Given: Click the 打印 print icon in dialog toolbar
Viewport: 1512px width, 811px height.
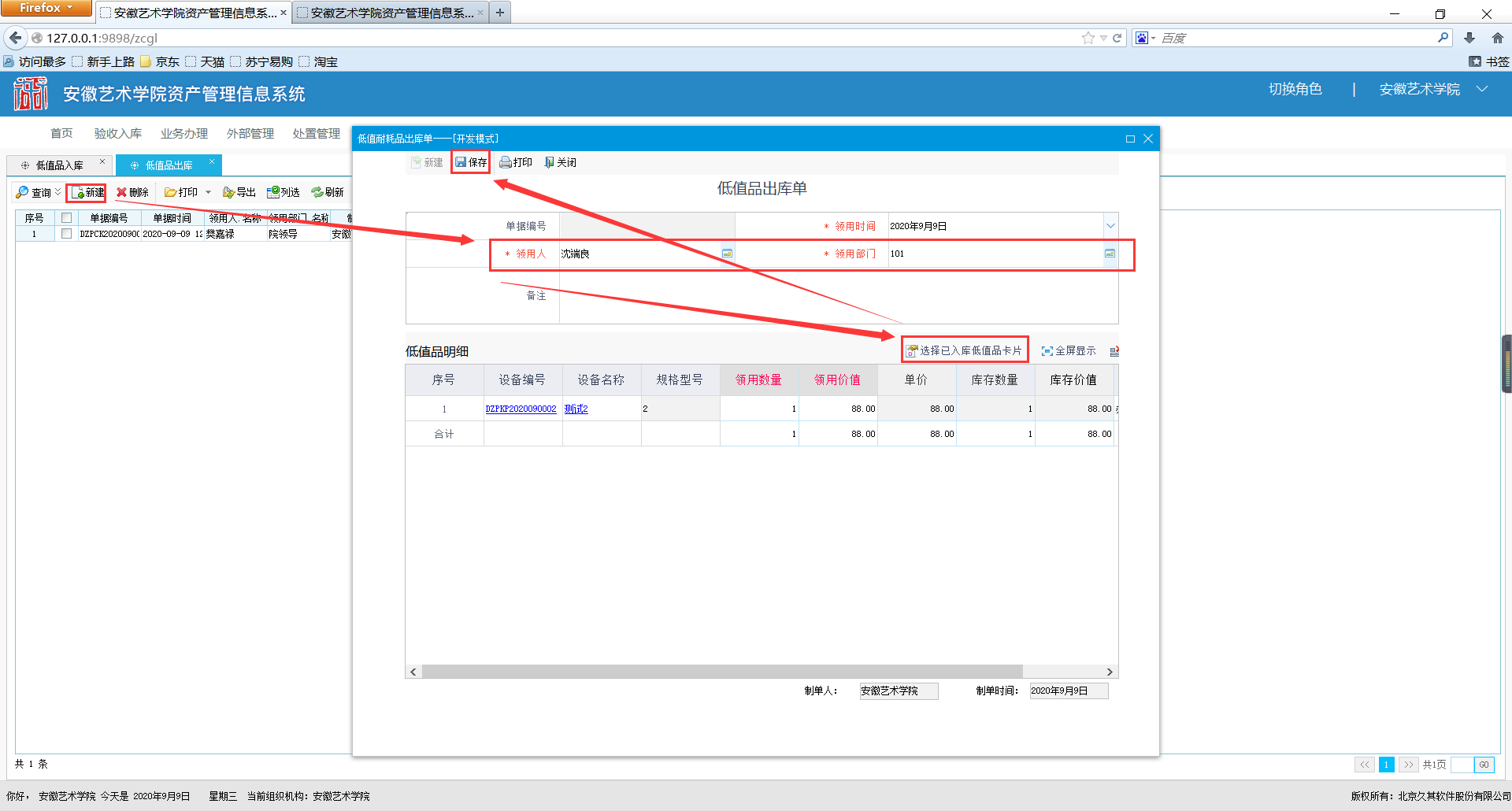Looking at the screenshot, I should [506, 162].
